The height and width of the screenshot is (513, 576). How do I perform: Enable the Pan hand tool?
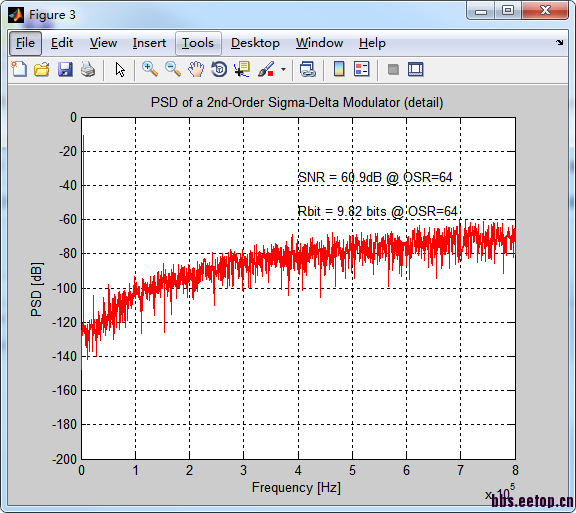click(x=196, y=69)
